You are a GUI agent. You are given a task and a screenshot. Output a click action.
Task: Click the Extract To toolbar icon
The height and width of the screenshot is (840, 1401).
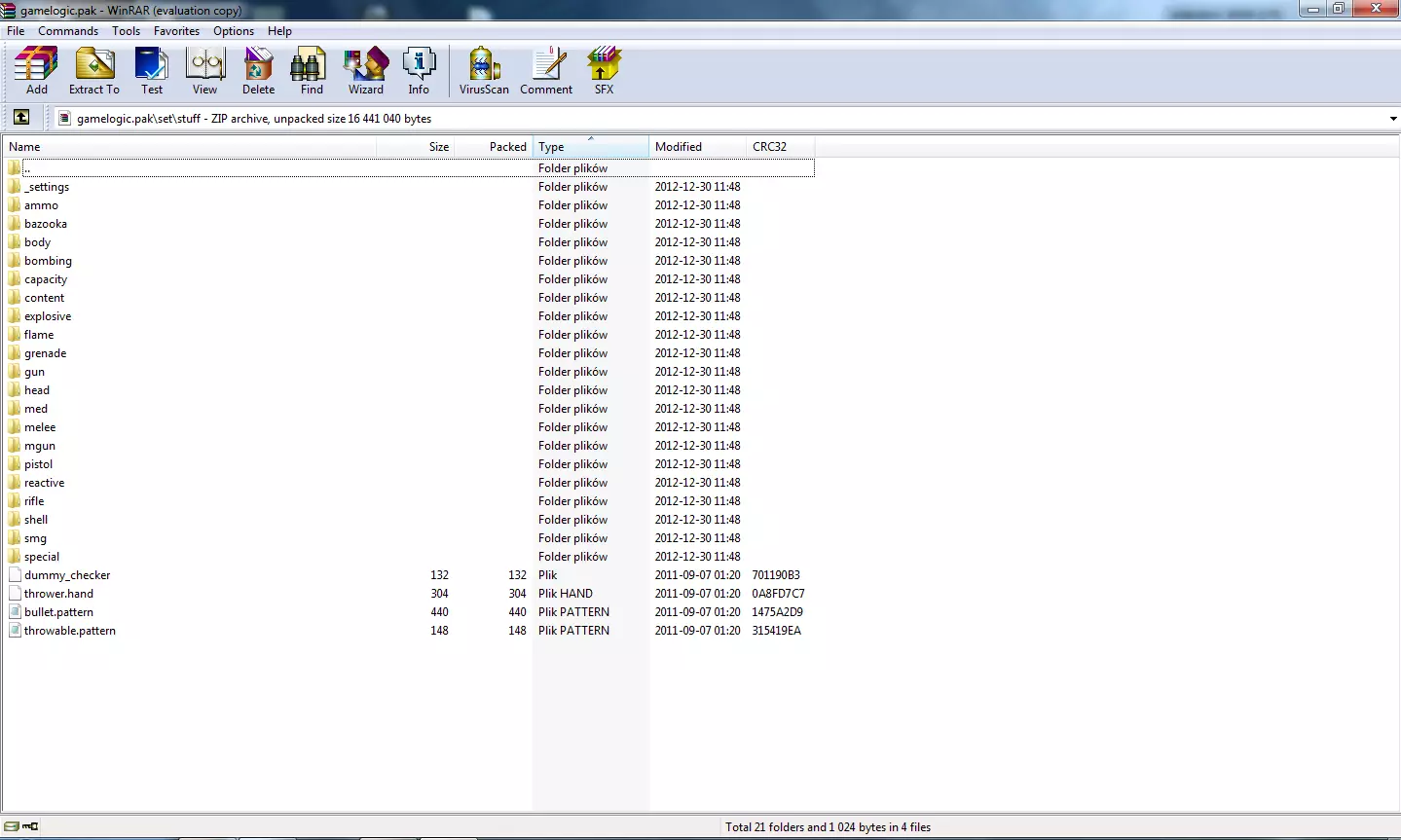pyautogui.click(x=94, y=71)
